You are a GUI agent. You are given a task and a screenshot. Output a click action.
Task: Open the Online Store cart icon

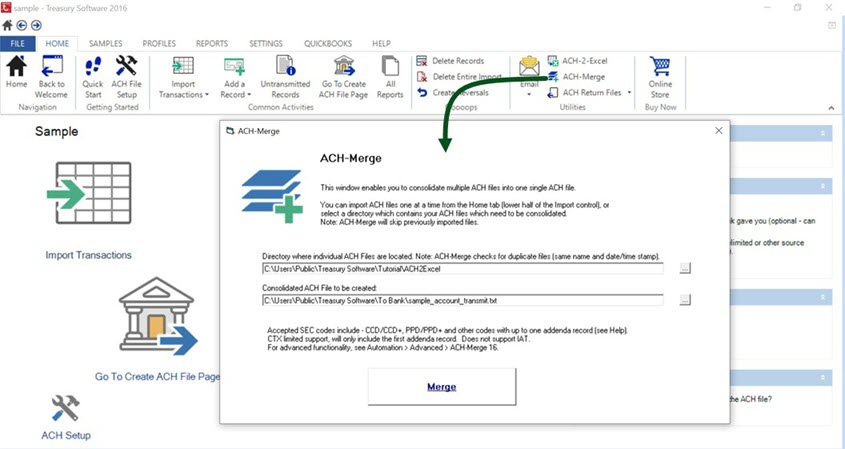pos(660,68)
